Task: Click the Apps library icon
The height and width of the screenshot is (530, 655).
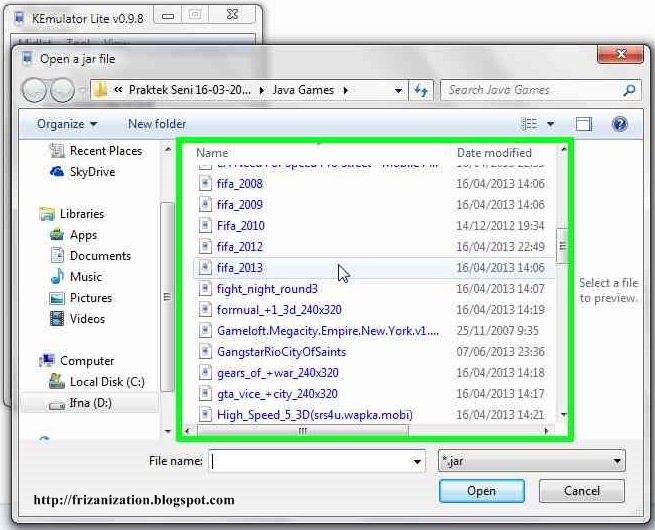Action: [x=57, y=235]
